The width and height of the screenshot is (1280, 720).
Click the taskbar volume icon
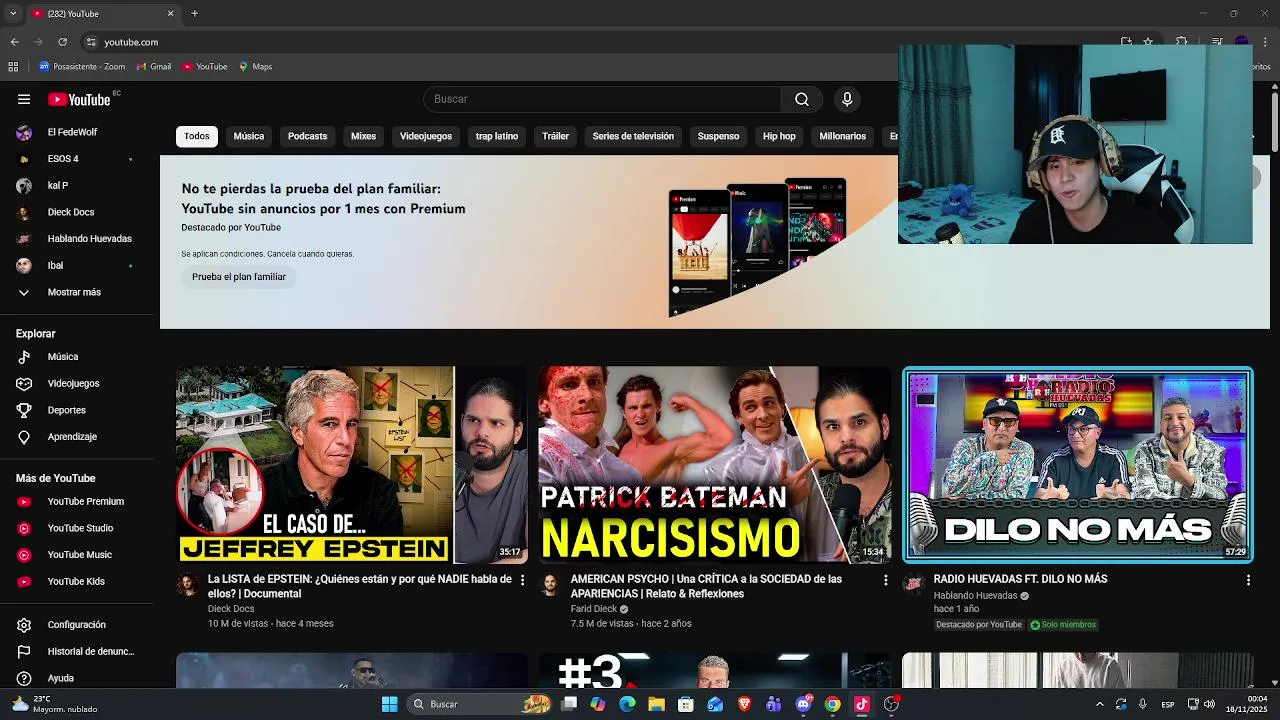tap(1210, 704)
